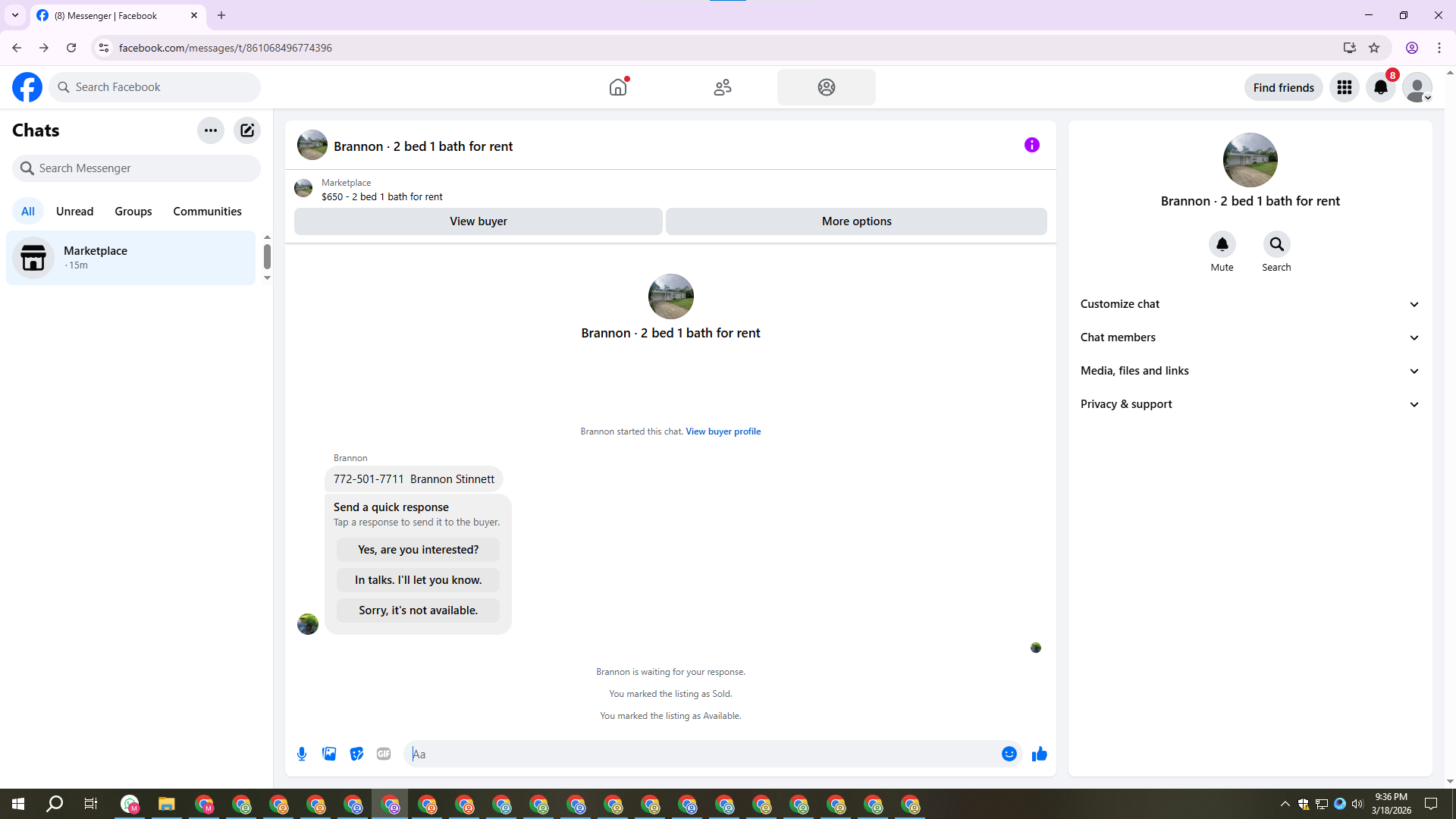Open the sticker picker icon
The image size is (1456, 819).
click(x=356, y=754)
